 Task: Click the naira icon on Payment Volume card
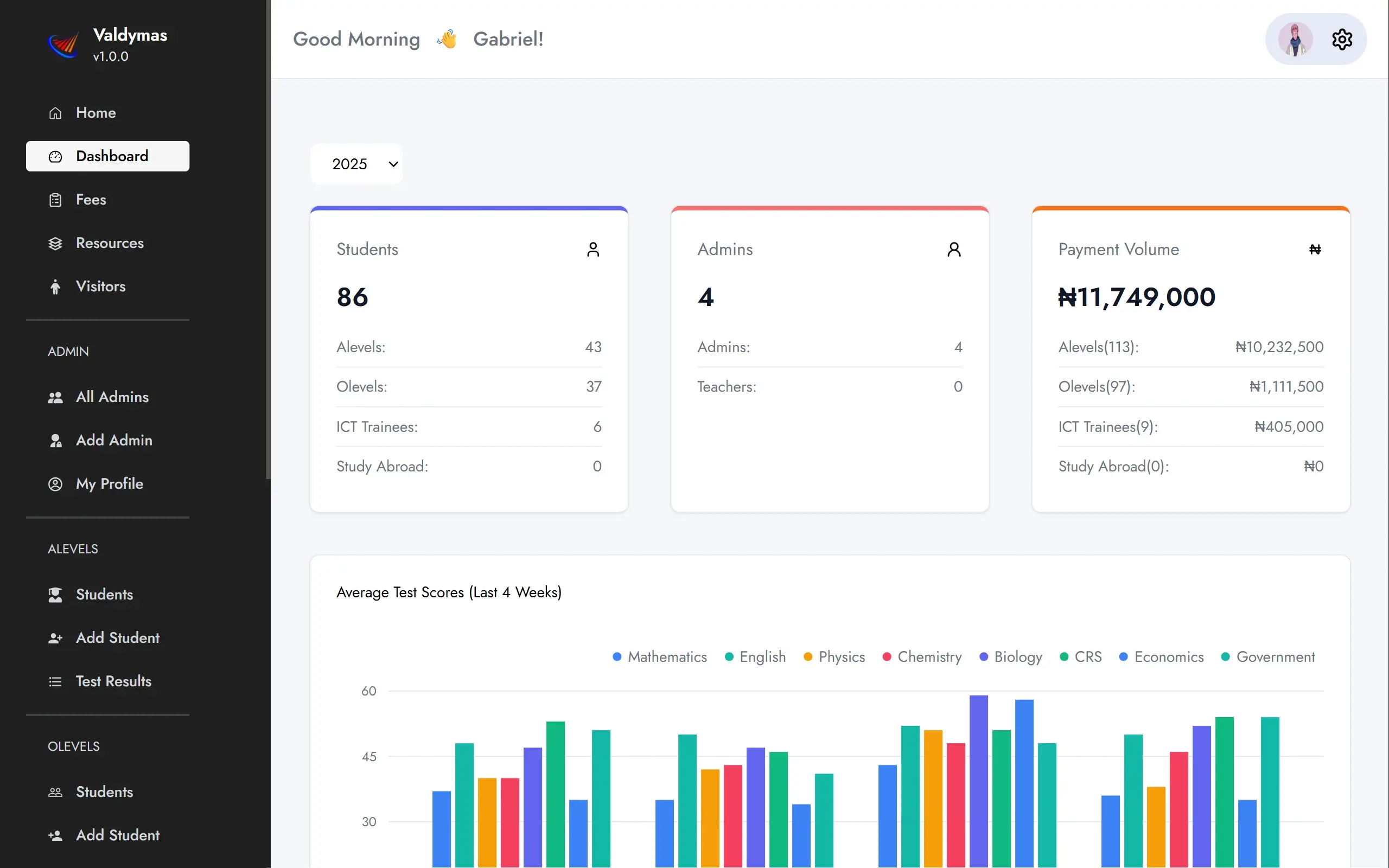pyautogui.click(x=1315, y=249)
